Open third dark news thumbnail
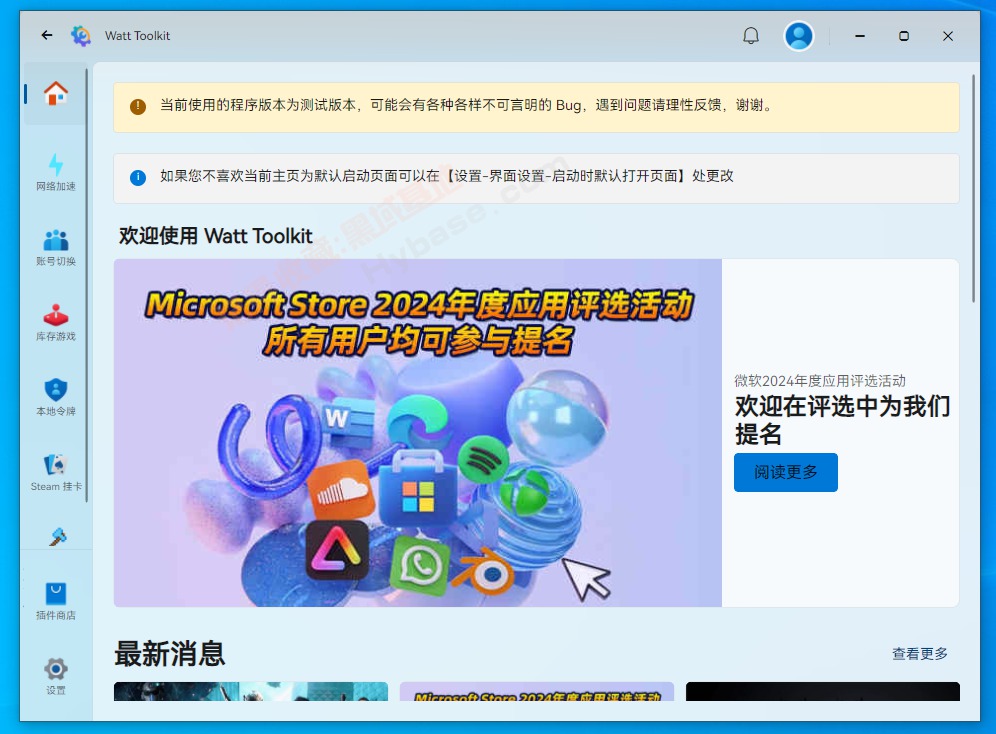 pos(823,691)
